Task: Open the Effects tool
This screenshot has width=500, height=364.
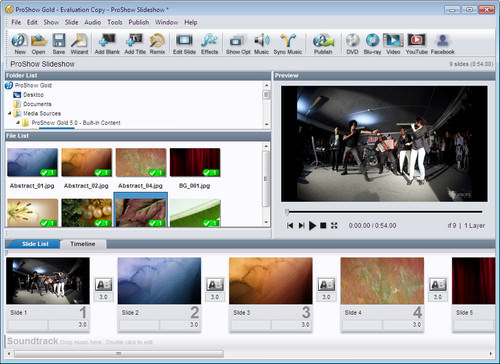Action: click(x=209, y=44)
